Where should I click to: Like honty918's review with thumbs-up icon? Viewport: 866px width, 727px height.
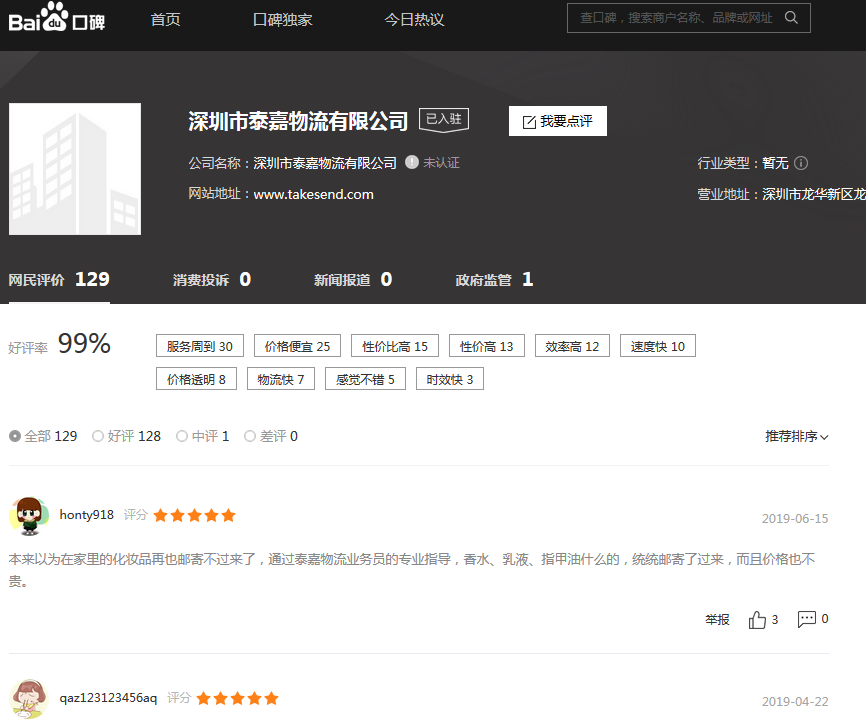click(x=757, y=620)
